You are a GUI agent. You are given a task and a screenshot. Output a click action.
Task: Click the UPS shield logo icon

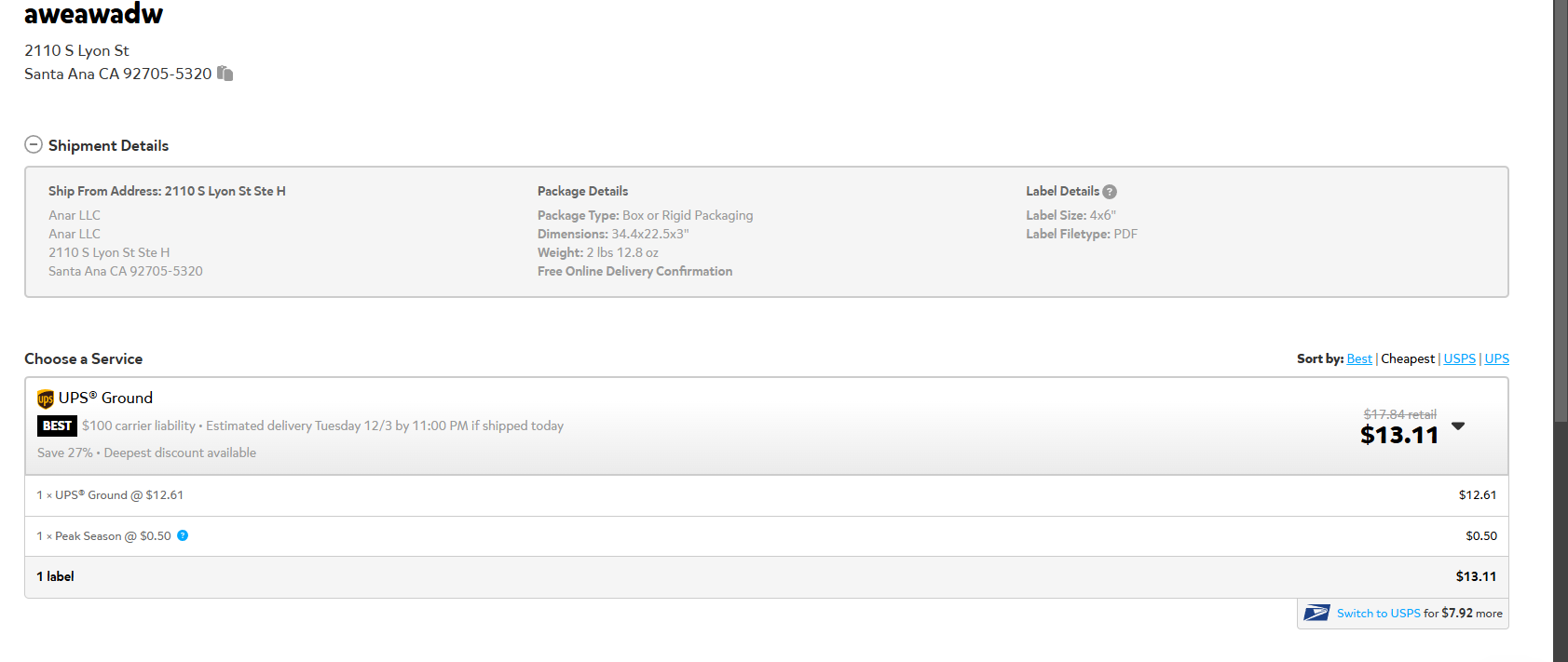click(x=46, y=399)
